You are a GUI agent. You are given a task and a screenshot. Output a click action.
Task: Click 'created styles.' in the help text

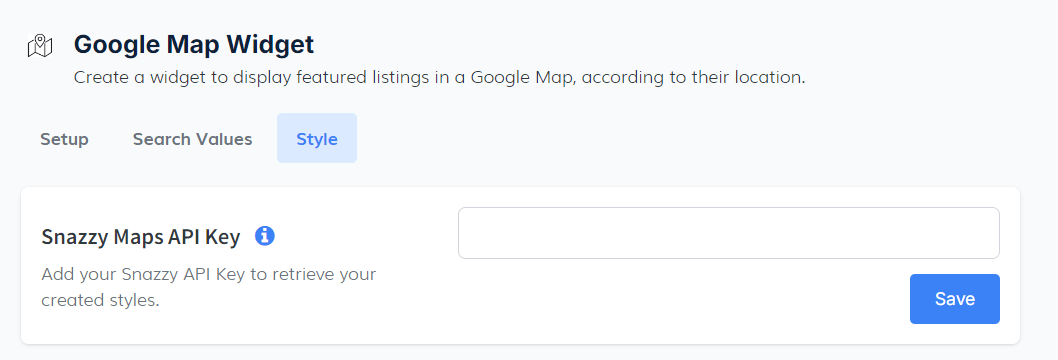pyautogui.click(x=101, y=300)
